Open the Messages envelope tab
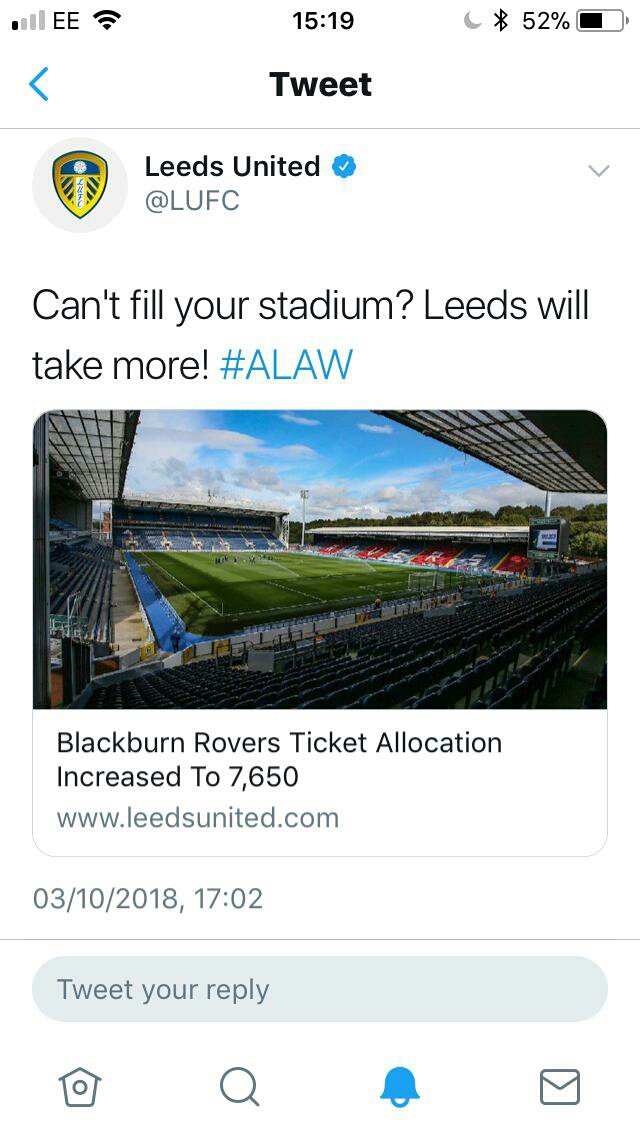 point(560,1085)
